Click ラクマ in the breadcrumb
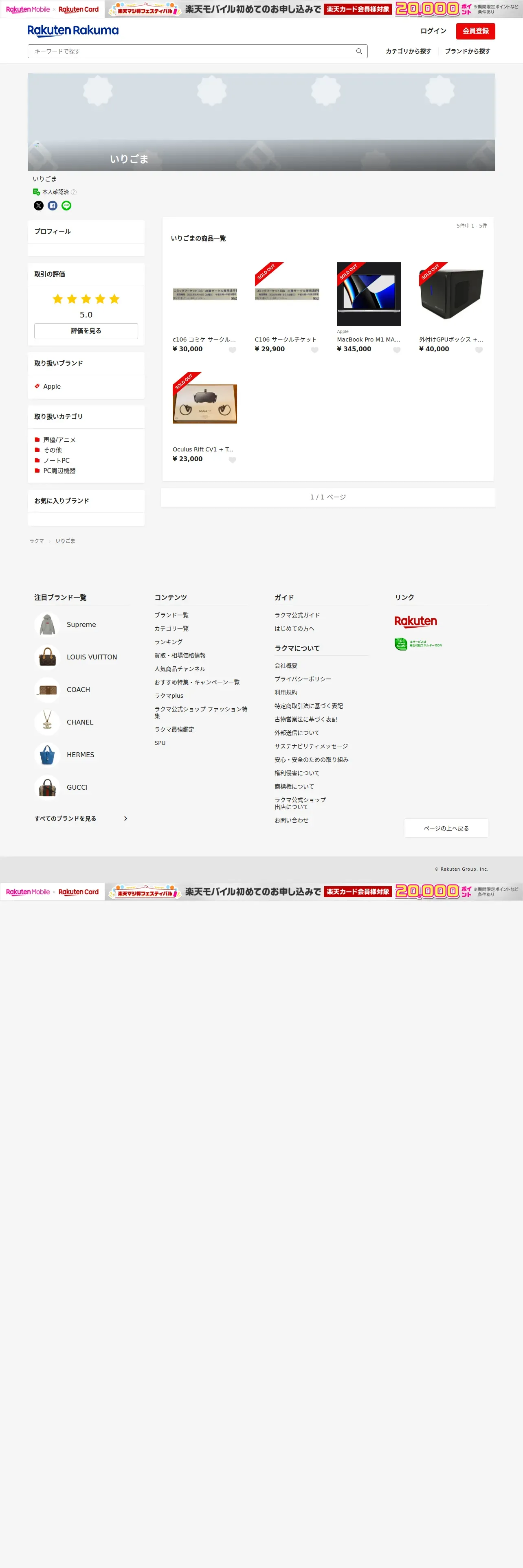This screenshot has height=1568, width=523. pos(37,541)
